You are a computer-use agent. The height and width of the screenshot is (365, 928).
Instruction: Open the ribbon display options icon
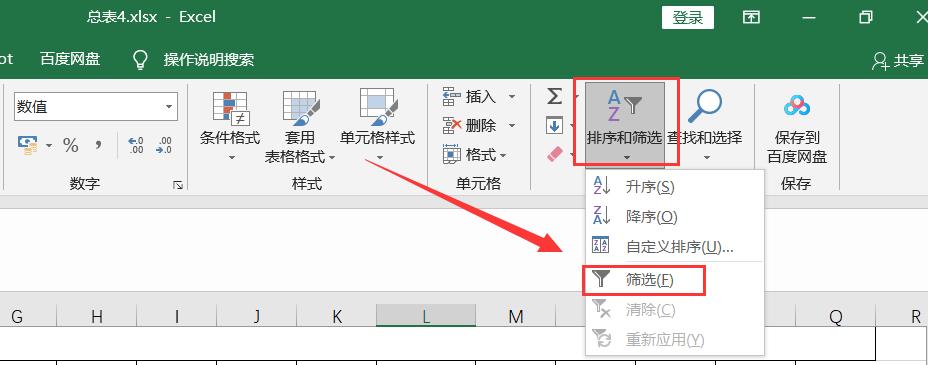[751, 18]
